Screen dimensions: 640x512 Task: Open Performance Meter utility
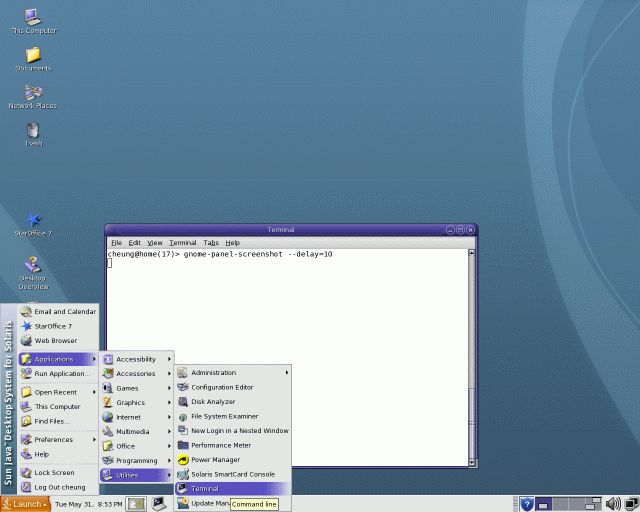[x=233, y=445]
